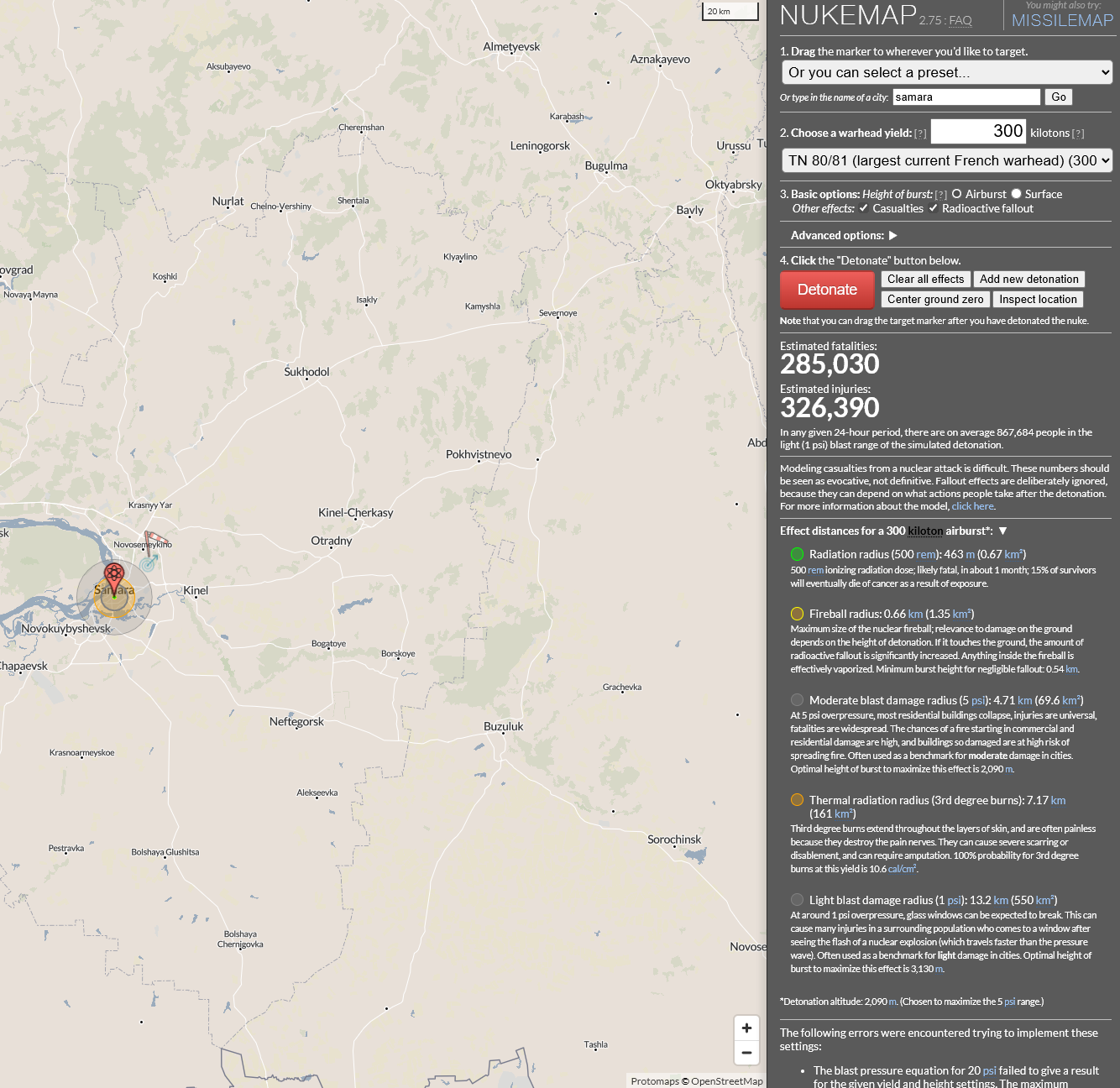This screenshot has width=1120, height=1088.
Task: Click the 'Sorochinsk' city label on map
Action: (x=674, y=840)
